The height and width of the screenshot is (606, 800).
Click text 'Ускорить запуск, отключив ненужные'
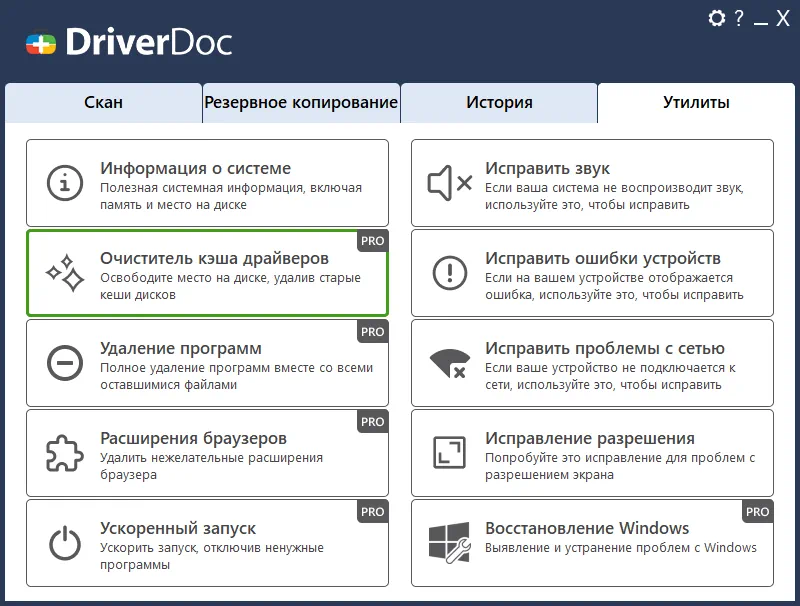coord(212,548)
